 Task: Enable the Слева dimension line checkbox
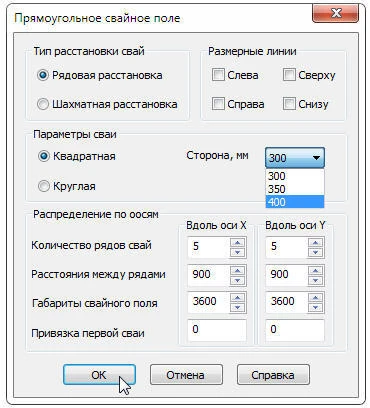[218, 75]
